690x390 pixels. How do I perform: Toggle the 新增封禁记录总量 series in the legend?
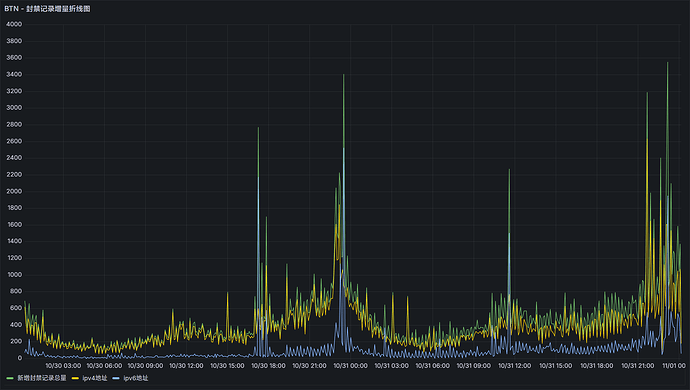click(x=42, y=378)
